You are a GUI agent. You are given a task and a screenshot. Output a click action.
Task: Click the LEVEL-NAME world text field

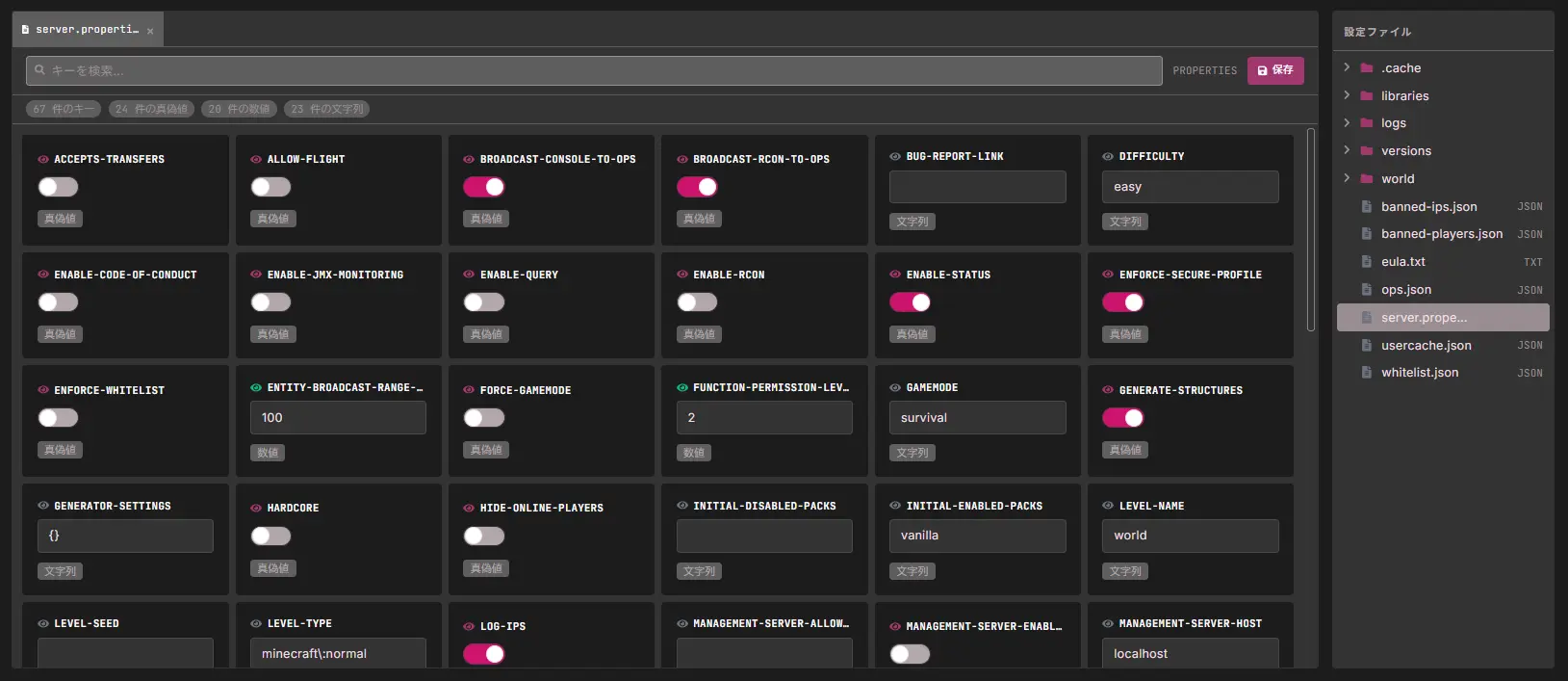pyautogui.click(x=1190, y=536)
